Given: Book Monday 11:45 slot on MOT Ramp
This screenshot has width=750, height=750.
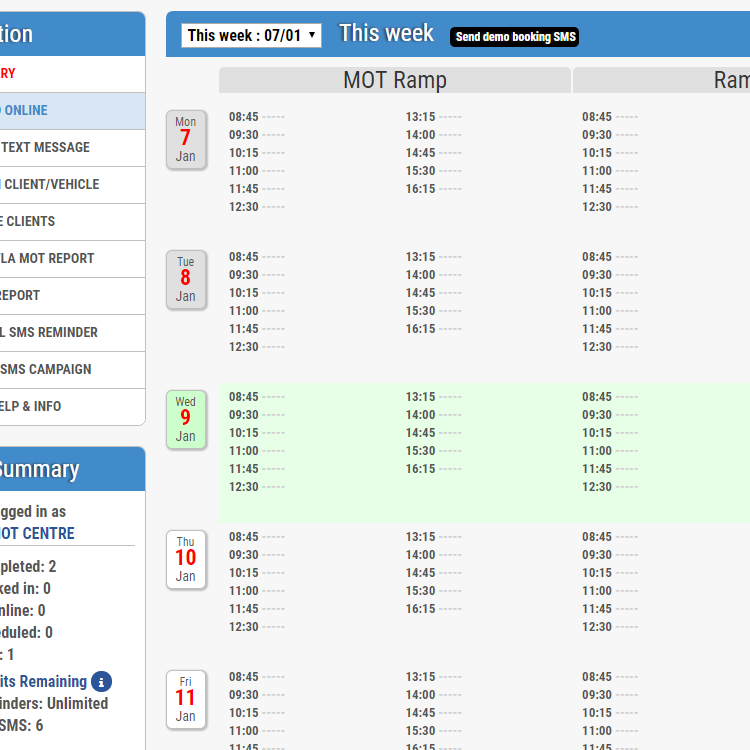Looking at the screenshot, I should point(257,189).
